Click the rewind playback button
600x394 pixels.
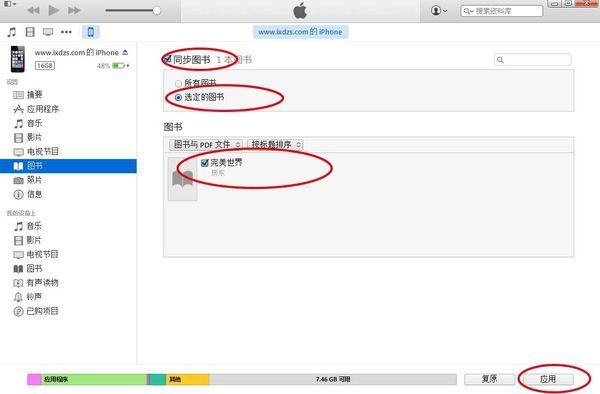pyautogui.click(x=33, y=10)
